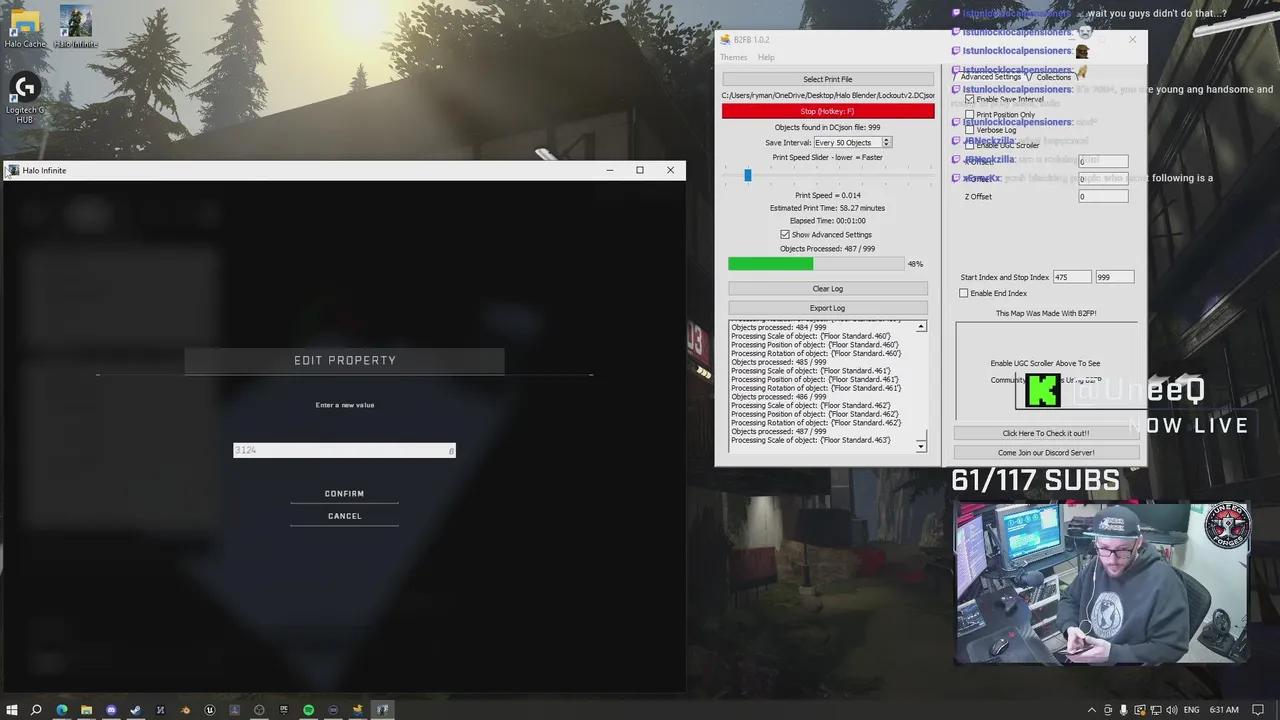Toggle Enable Save Interval checkbox
The image size is (1280, 720).
(970, 100)
